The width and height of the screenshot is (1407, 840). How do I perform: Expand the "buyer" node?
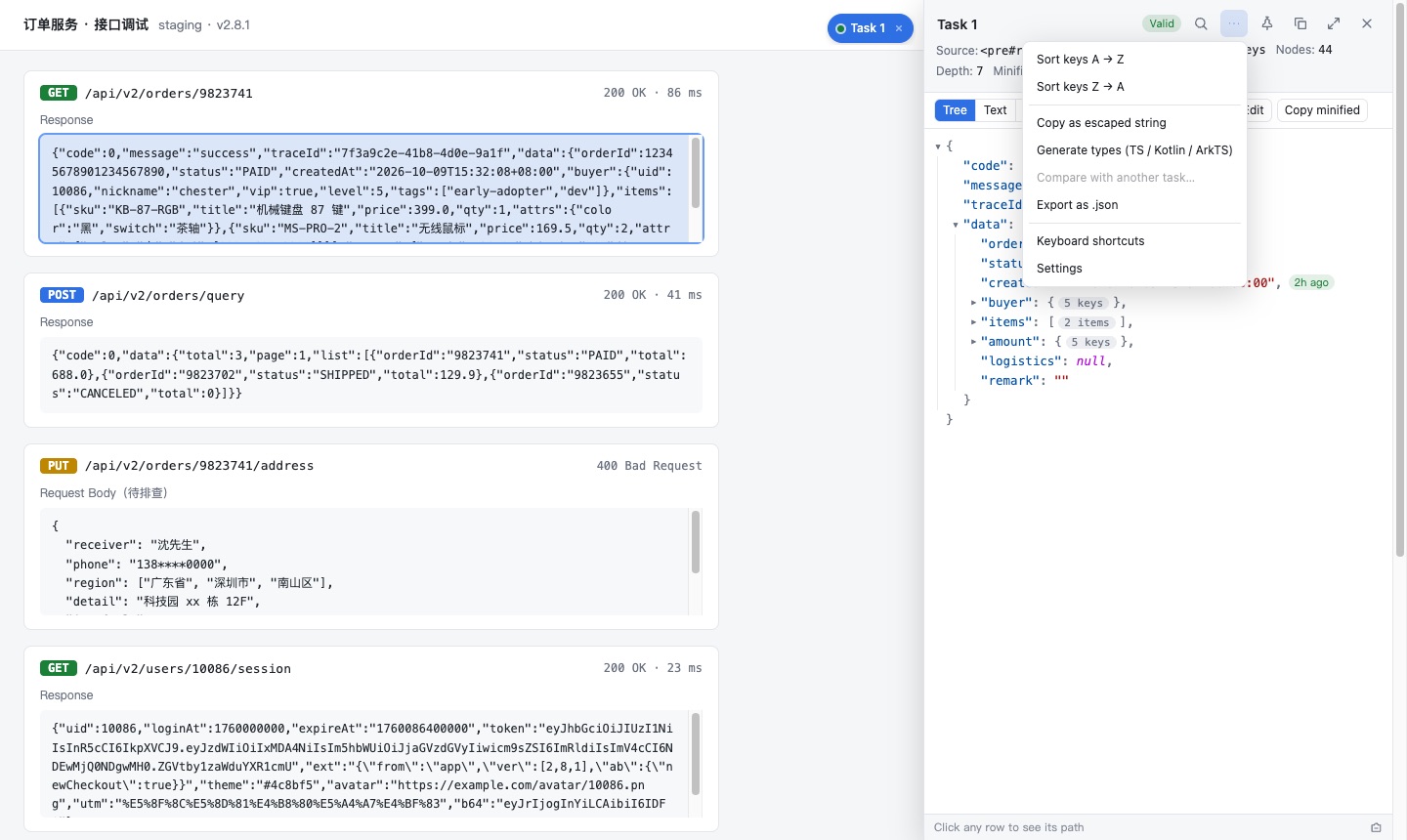pos(973,303)
